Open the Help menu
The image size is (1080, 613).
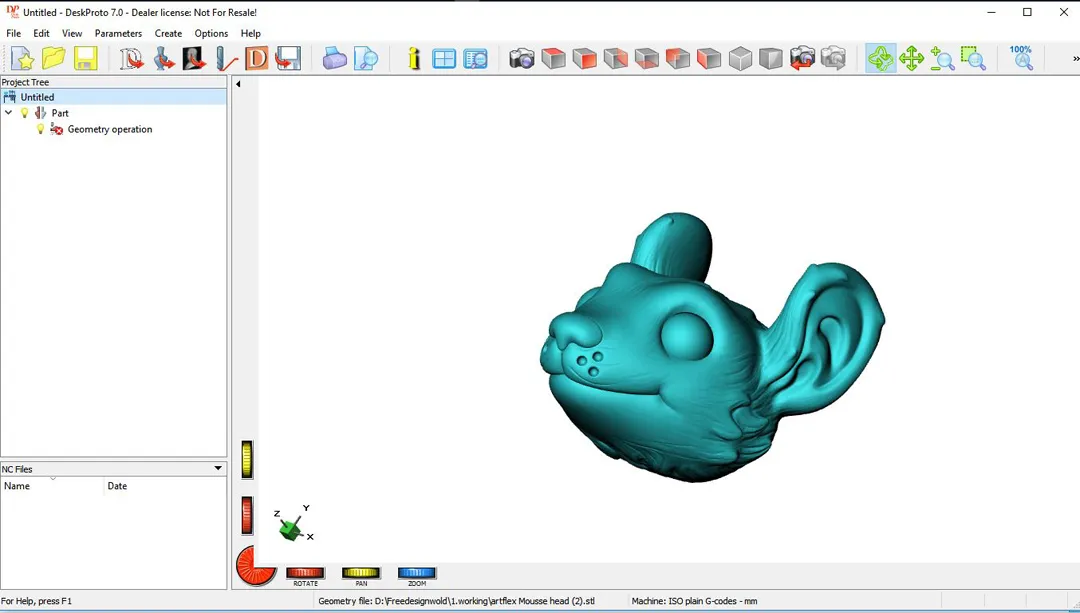tap(251, 33)
